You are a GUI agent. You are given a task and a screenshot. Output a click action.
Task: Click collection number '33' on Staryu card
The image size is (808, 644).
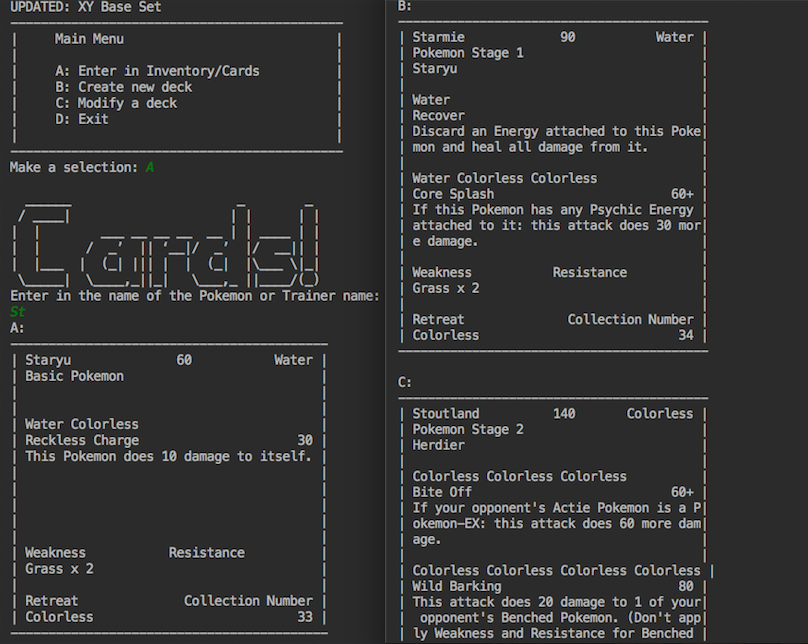coord(305,617)
